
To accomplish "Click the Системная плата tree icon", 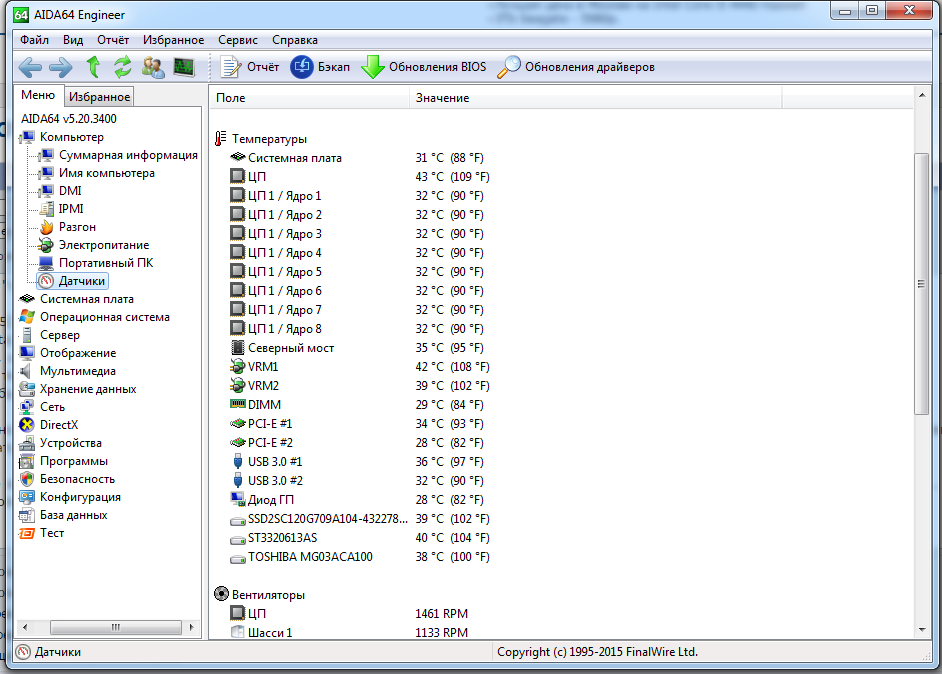I will [27, 299].
